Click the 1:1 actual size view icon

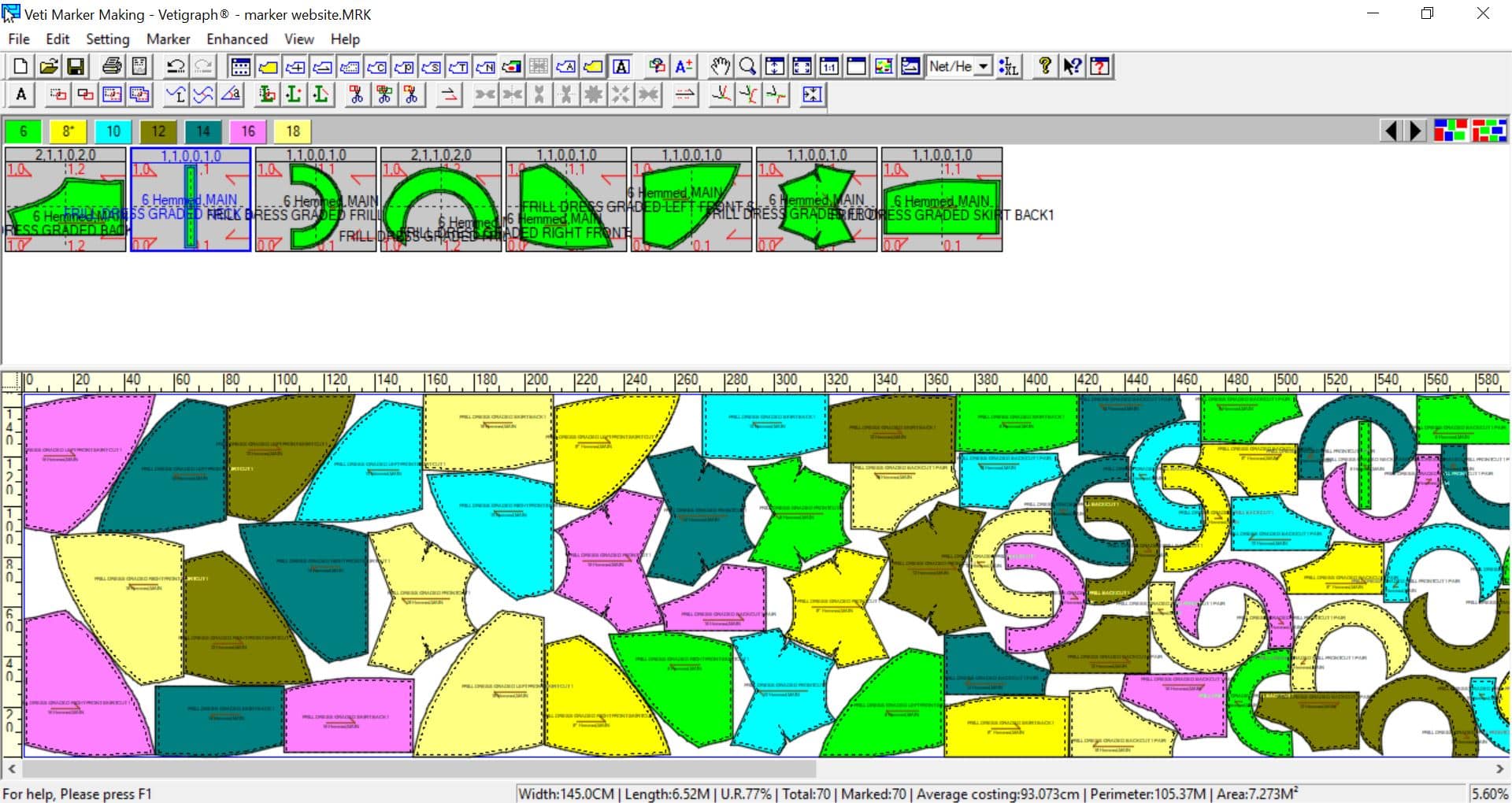[x=829, y=67]
